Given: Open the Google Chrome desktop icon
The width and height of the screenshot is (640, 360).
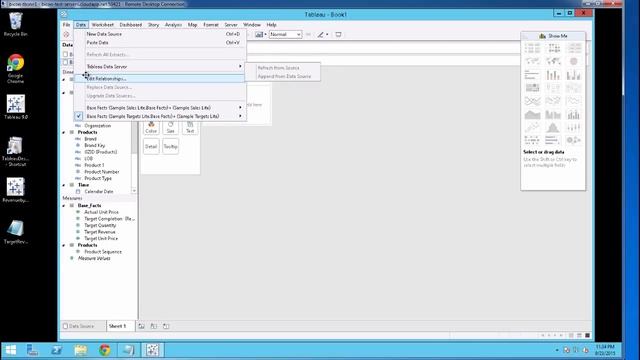Looking at the screenshot, I should pos(16,69).
